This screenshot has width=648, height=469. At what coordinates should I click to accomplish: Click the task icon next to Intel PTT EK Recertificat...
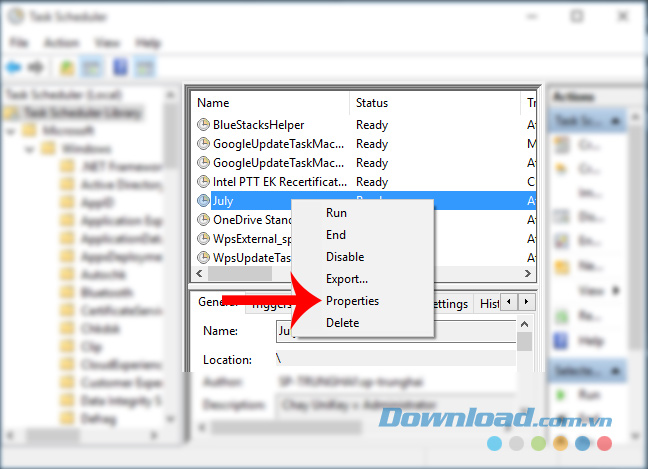tap(203, 181)
